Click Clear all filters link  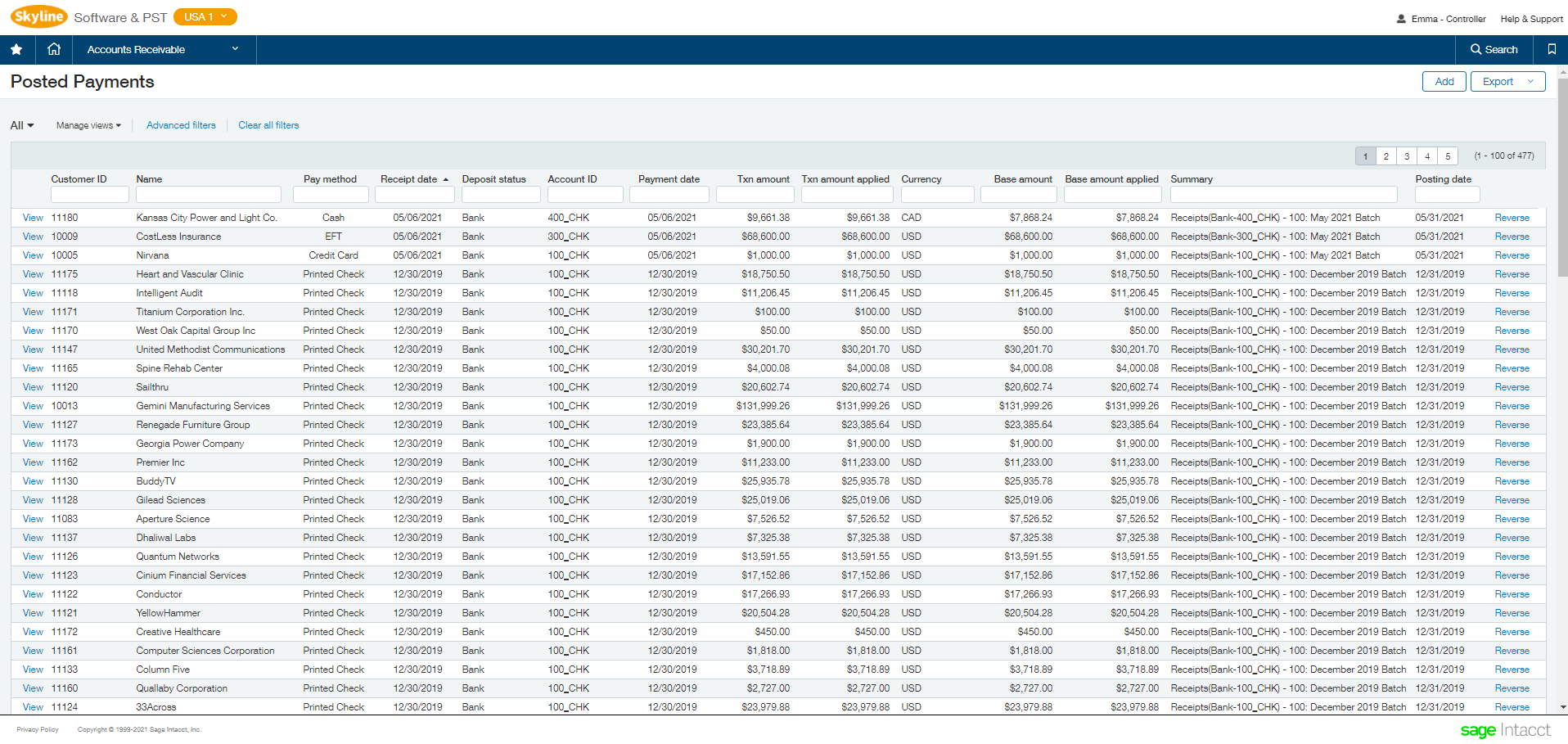tap(268, 125)
